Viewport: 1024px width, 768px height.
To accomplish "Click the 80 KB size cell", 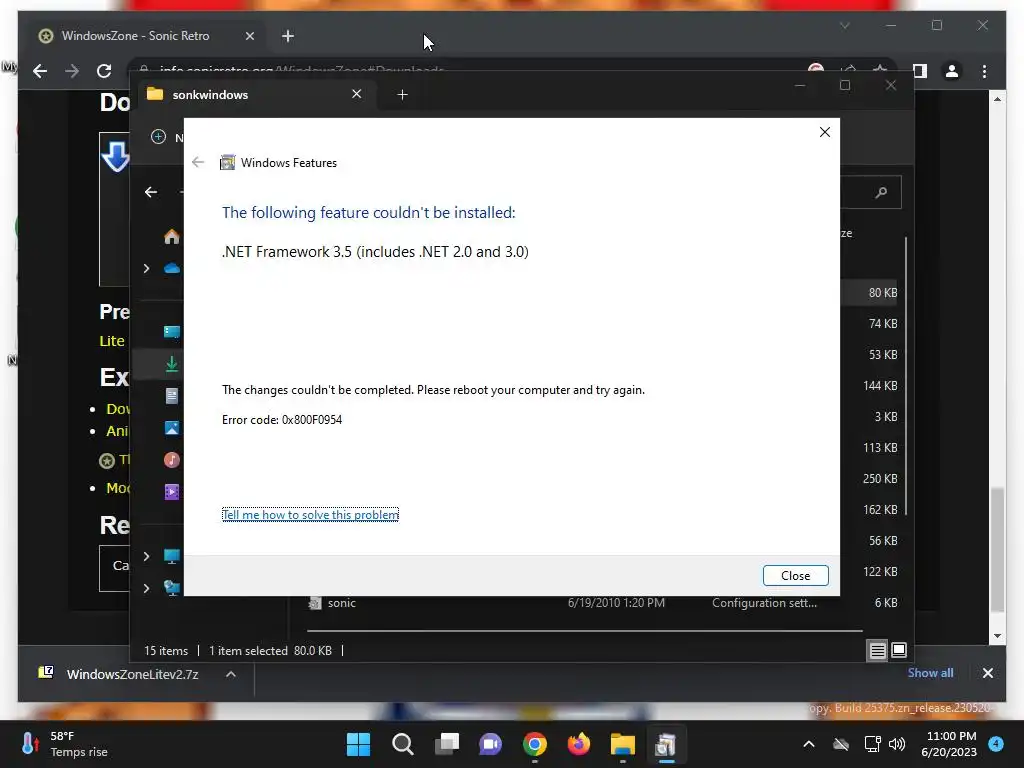I will click(882, 293).
